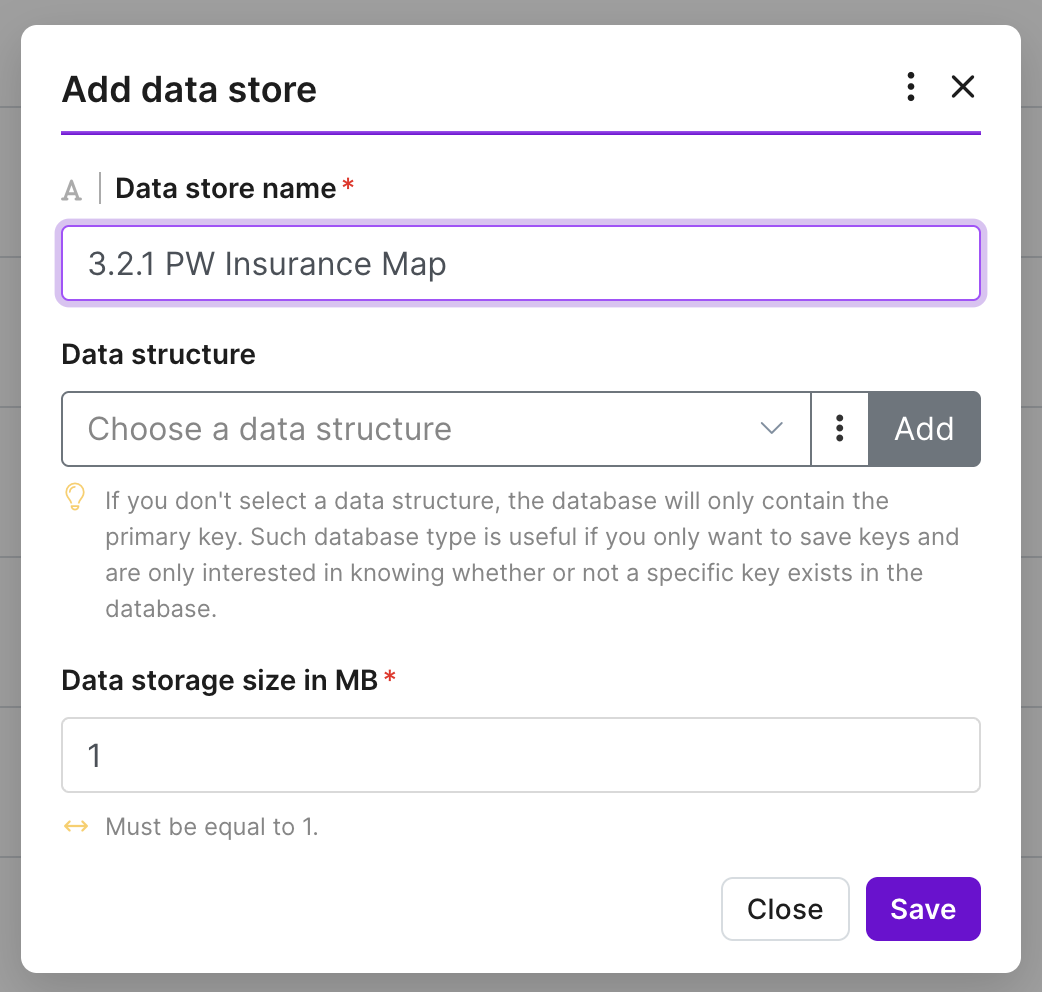Click the 'Data store name' label
Screen dimensions: 1042x992
click(x=226, y=189)
